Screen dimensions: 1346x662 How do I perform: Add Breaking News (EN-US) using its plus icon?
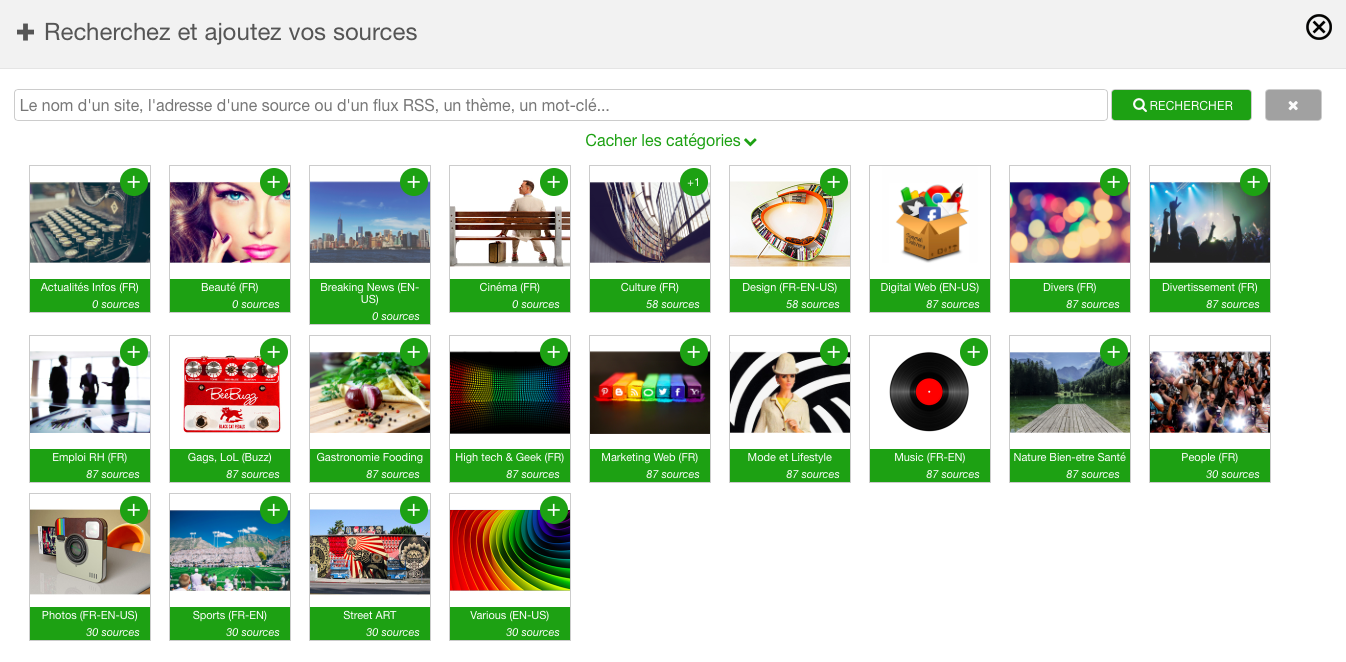coord(414,182)
